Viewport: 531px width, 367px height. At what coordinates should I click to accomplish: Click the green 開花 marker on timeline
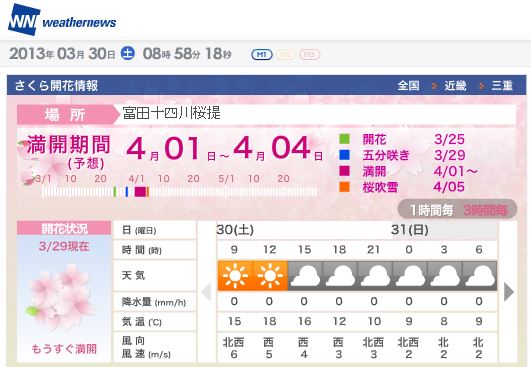pyautogui.click(x=115, y=192)
